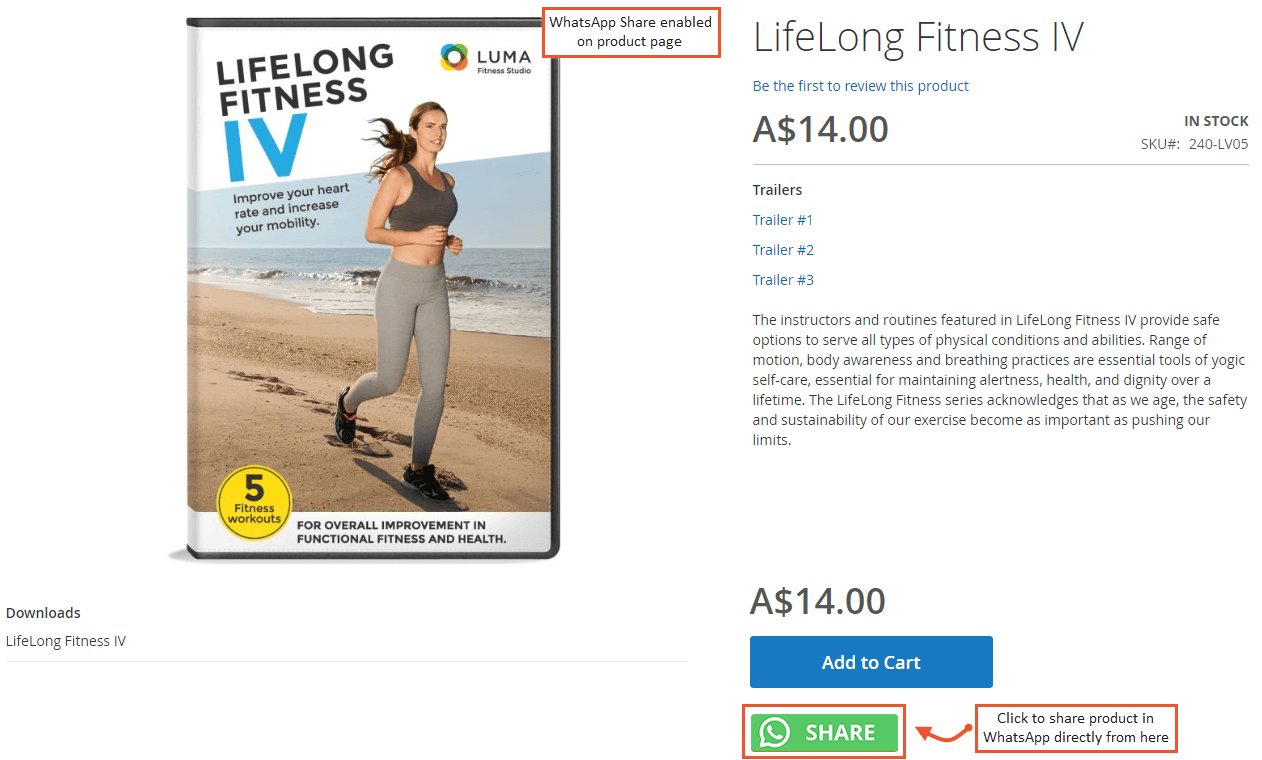Screen dimensions: 1262x760
Task: Click the yellow 5 Fitness workouts badge
Action: coord(254,503)
